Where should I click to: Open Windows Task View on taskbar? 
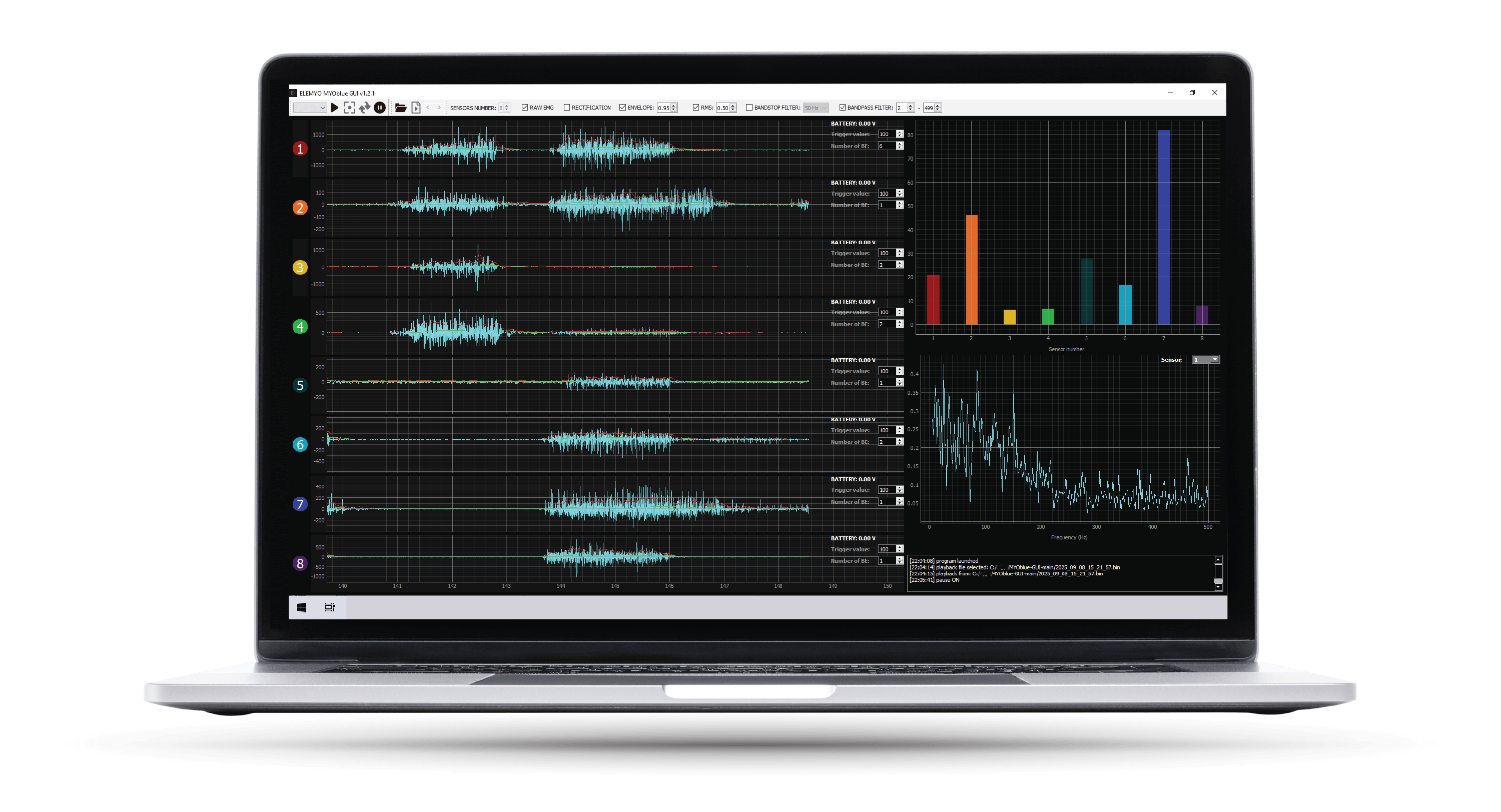pos(329,607)
